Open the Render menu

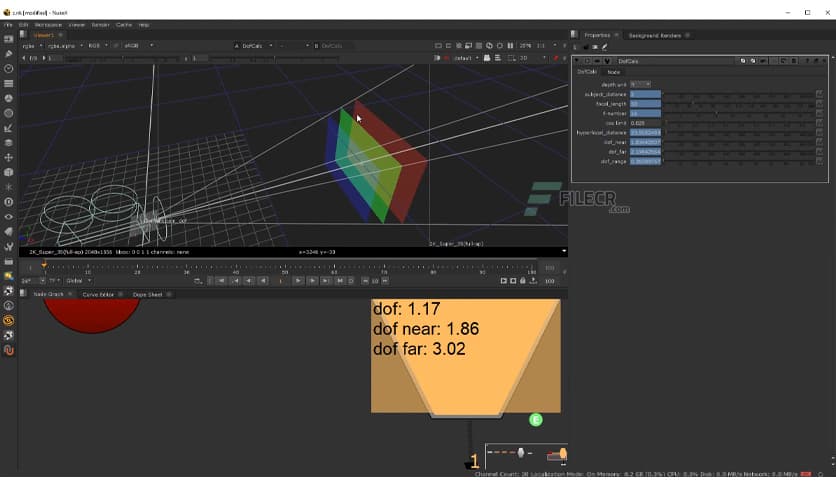100,25
